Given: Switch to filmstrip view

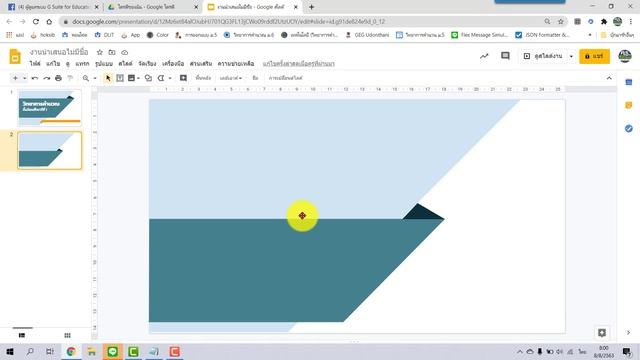Looking at the screenshot, I should tap(22, 335).
